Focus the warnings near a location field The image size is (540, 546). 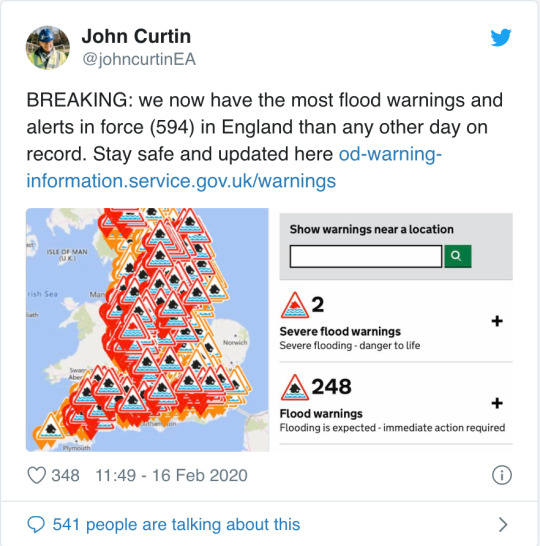click(366, 256)
